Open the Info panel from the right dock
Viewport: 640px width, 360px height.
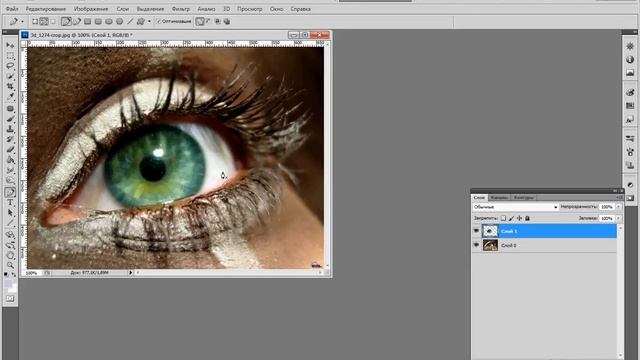coord(630,60)
